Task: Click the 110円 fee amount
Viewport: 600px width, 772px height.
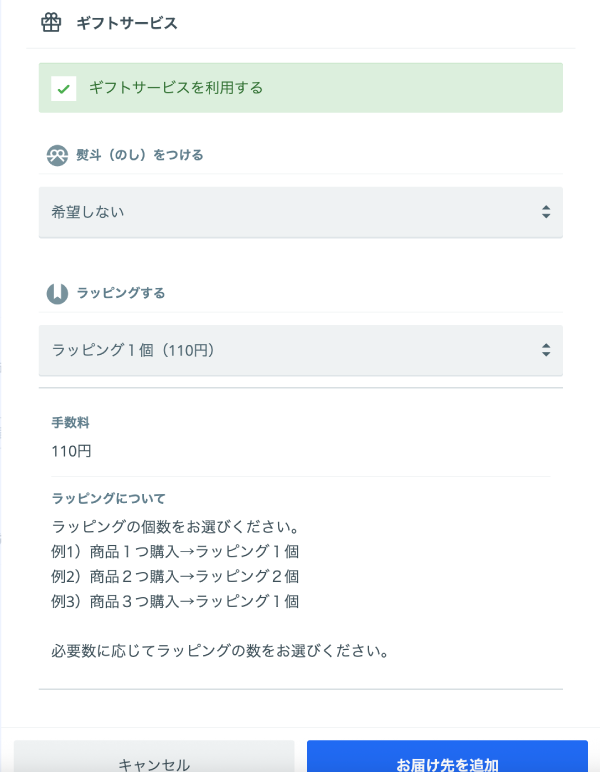Action: pos(71,451)
